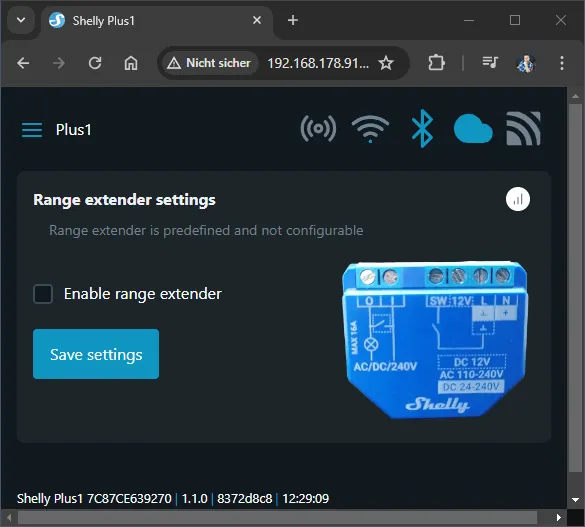Click the horizontal scrollbar thumb
This screenshot has width=585, height=527.
[x=277, y=518]
